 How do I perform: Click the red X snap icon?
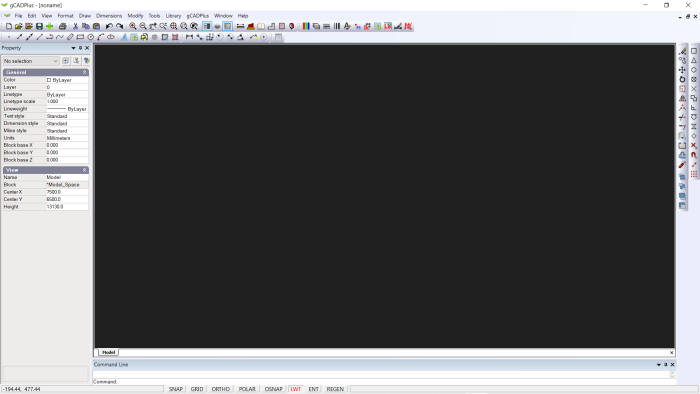(694, 145)
